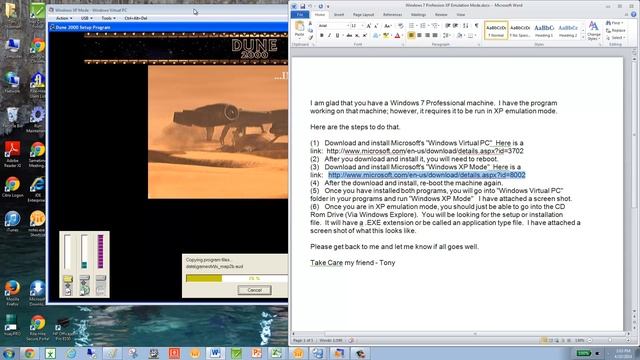Screen dimensions: 640x360
Task: Toggle Superscript formatting
Action: tap(365, 36)
